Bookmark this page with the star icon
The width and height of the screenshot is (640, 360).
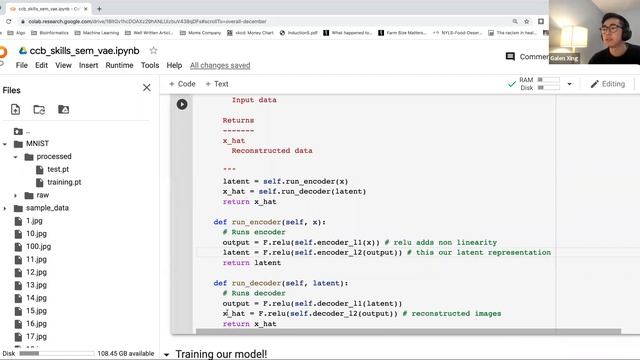(x=527, y=21)
